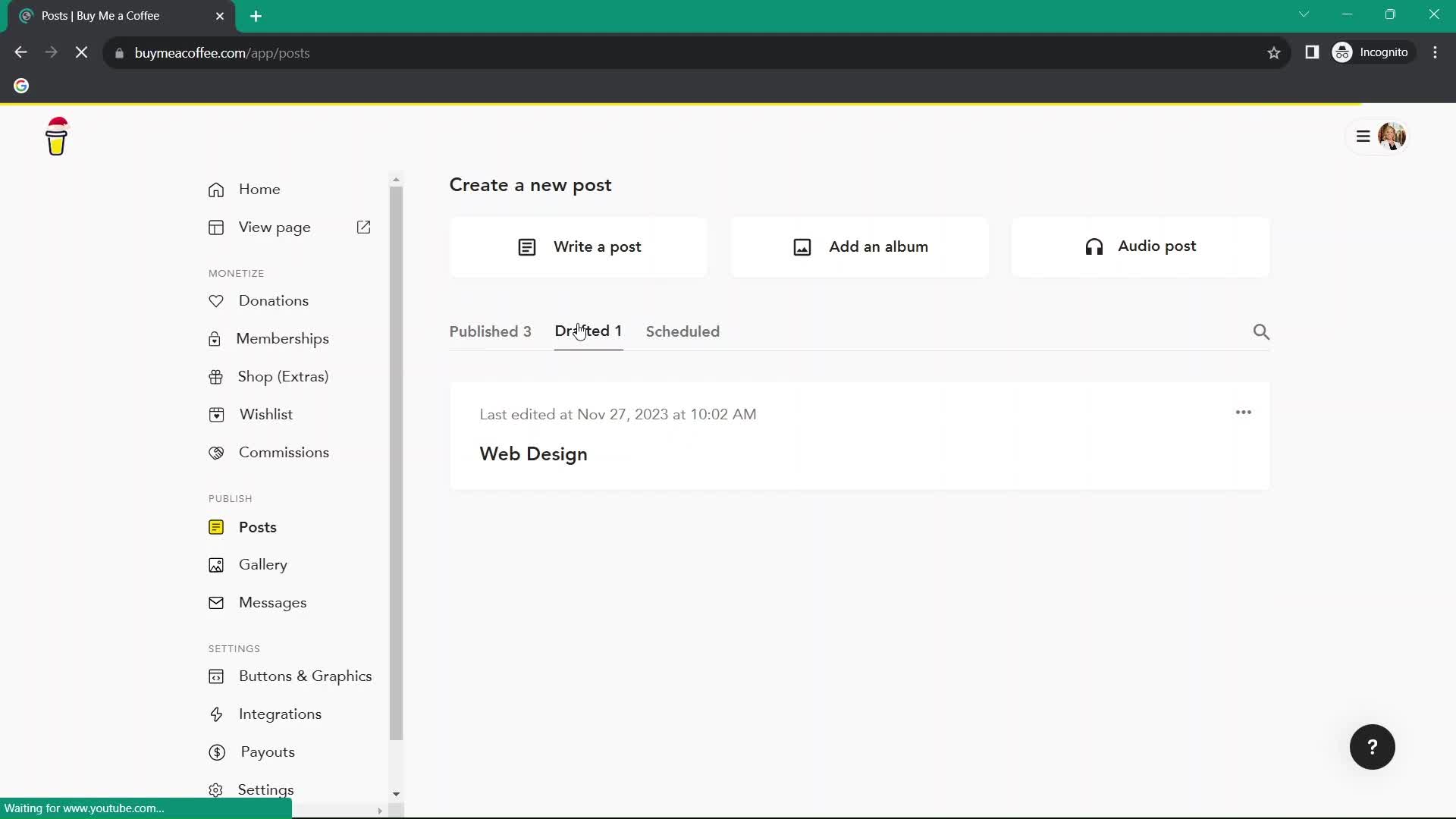Click the Donations heart icon
The image size is (1456, 819).
pyautogui.click(x=216, y=300)
